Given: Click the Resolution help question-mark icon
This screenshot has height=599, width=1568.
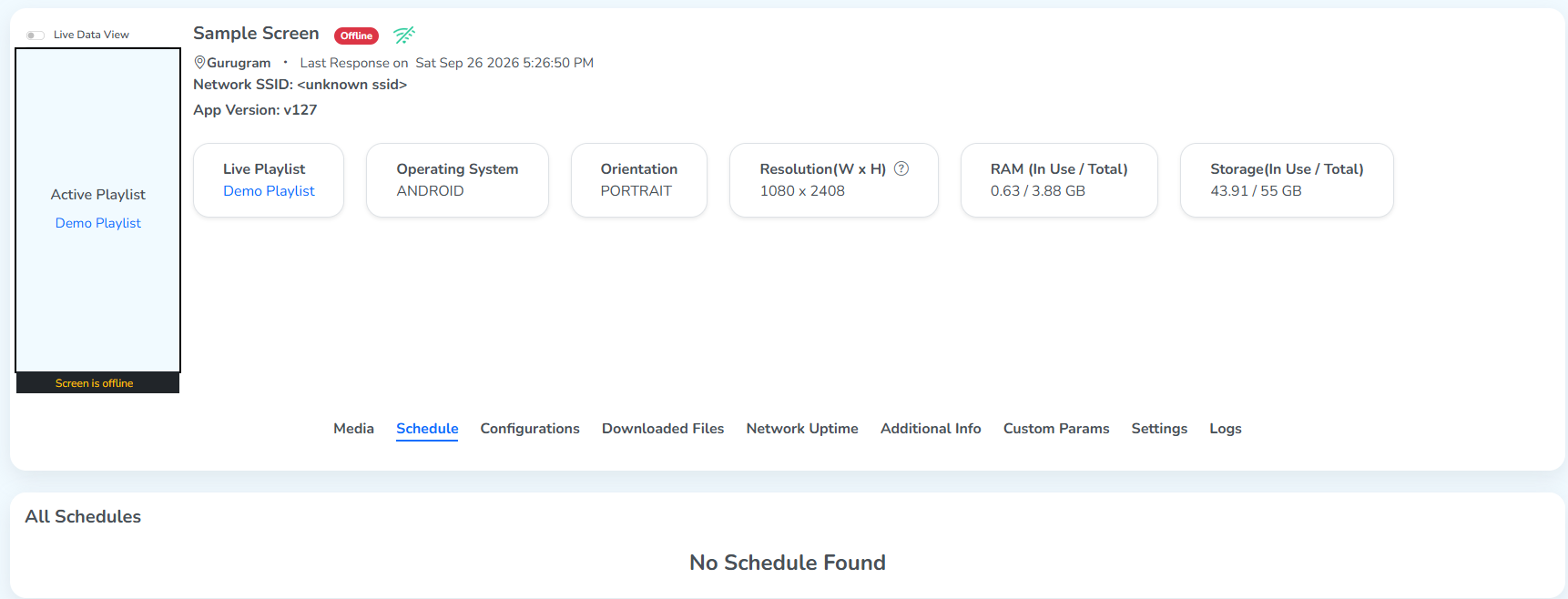Looking at the screenshot, I should click(x=901, y=168).
